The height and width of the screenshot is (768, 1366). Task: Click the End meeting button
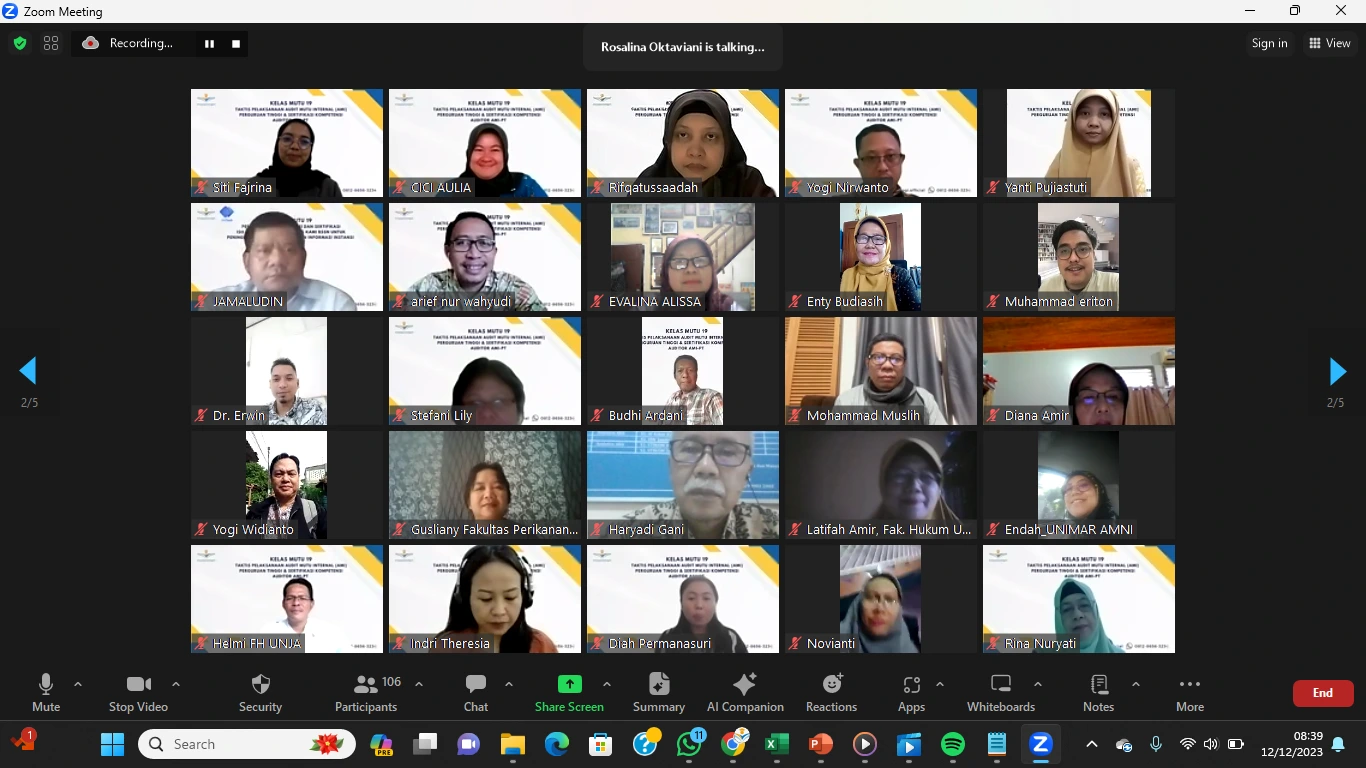click(x=1322, y=692)
